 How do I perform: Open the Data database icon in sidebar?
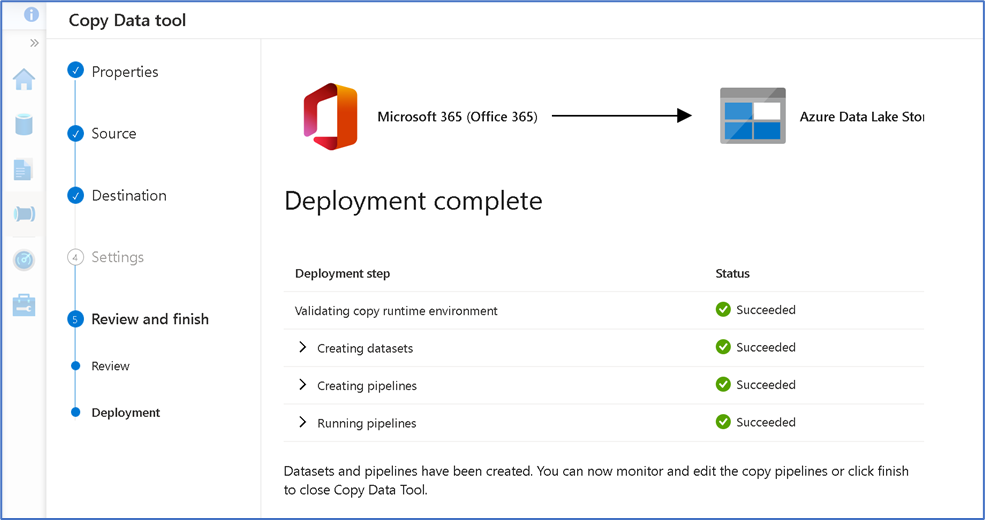(x=24, y=124)
